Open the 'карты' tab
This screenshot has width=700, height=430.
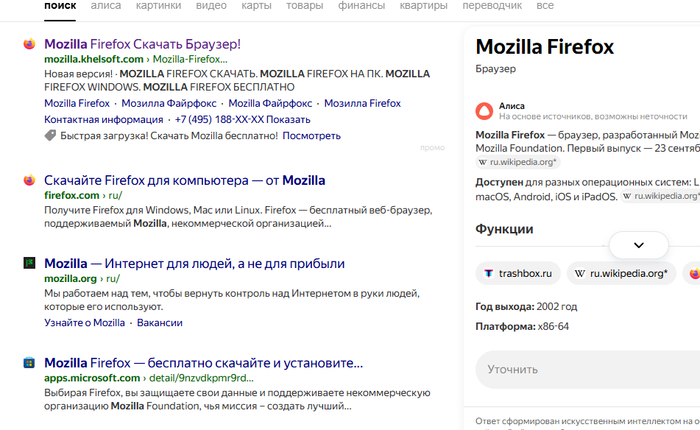tap(257, 6)
